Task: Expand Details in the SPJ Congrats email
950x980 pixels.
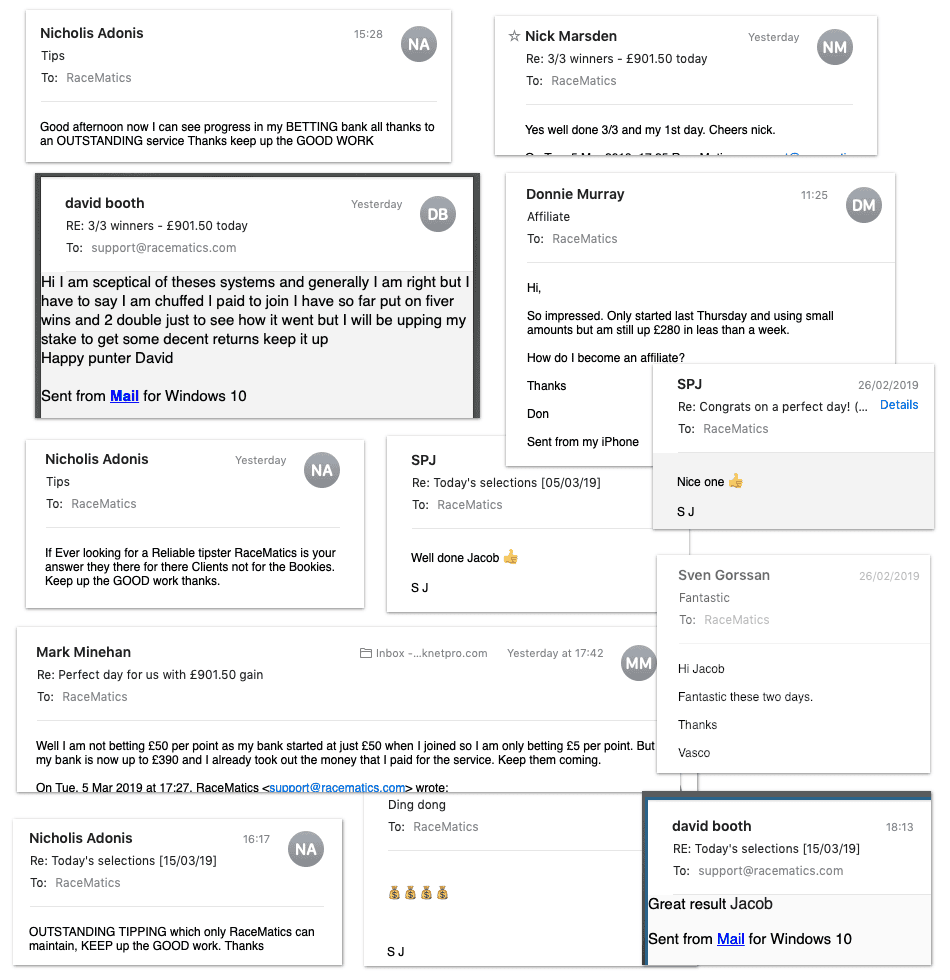Action: [899, 405]
